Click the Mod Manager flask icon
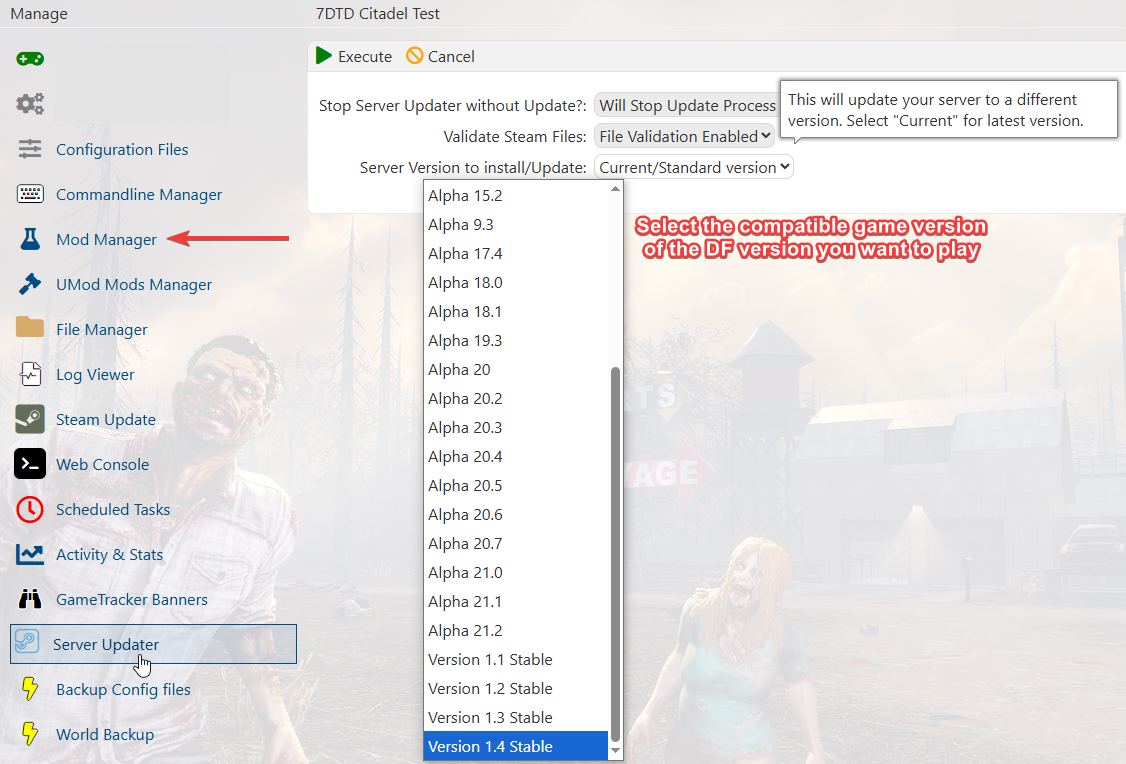 (30, 239)
